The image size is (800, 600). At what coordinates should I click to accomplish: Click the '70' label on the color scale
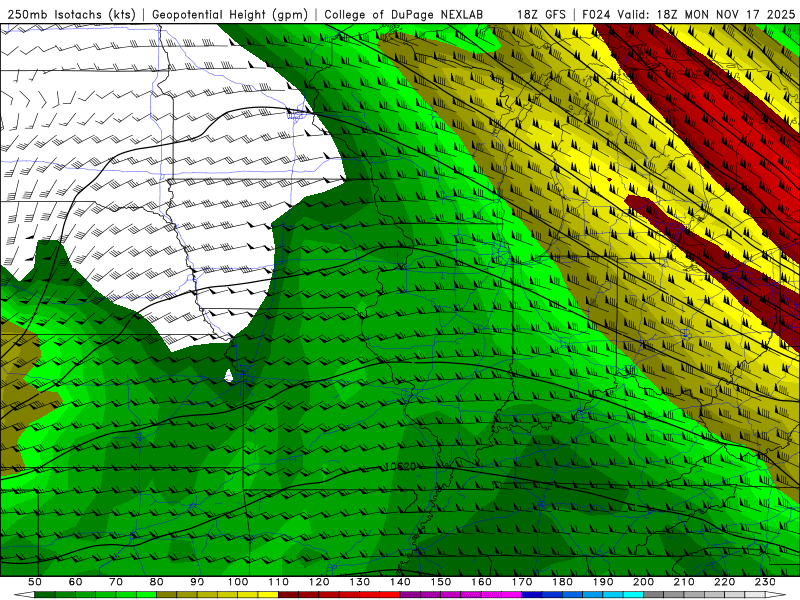coord(116,582)
